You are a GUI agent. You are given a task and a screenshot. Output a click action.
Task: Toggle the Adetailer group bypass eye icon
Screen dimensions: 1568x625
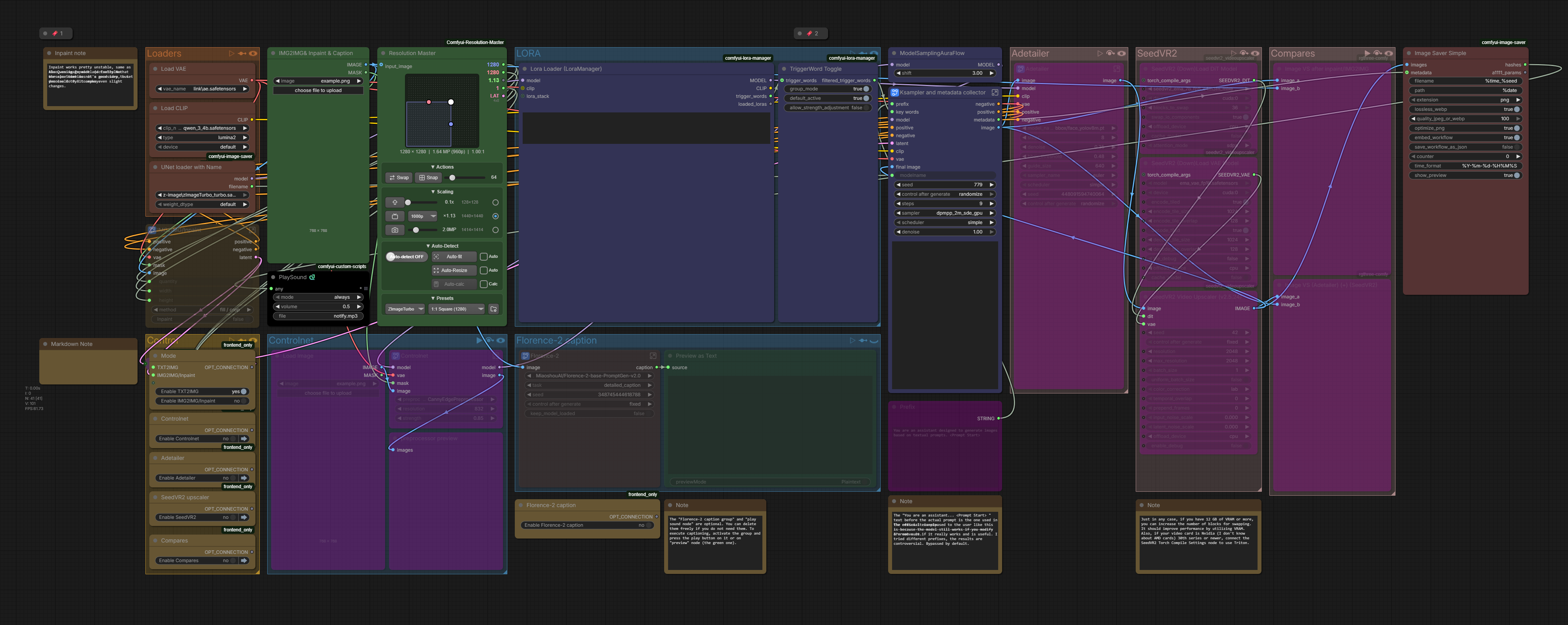click(1122, 53)
